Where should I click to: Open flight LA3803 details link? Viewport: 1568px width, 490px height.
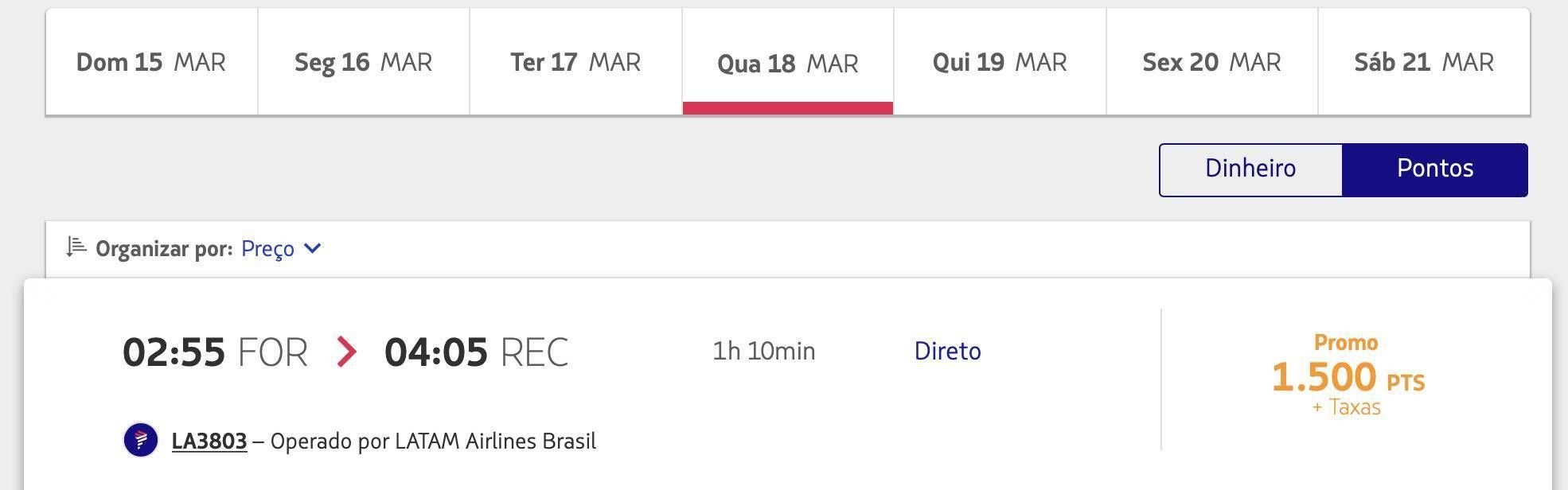(209, 441)
